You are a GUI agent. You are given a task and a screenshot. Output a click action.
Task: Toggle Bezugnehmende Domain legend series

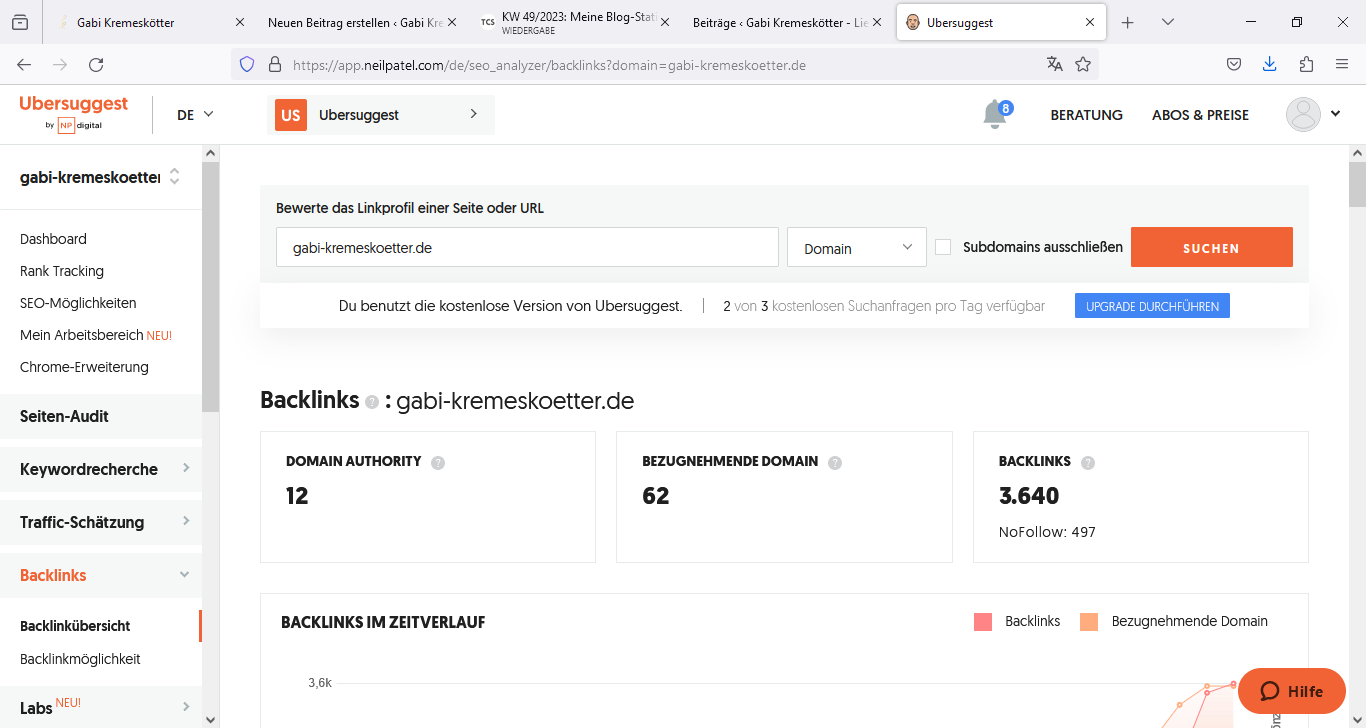[x=1175, y=622]
